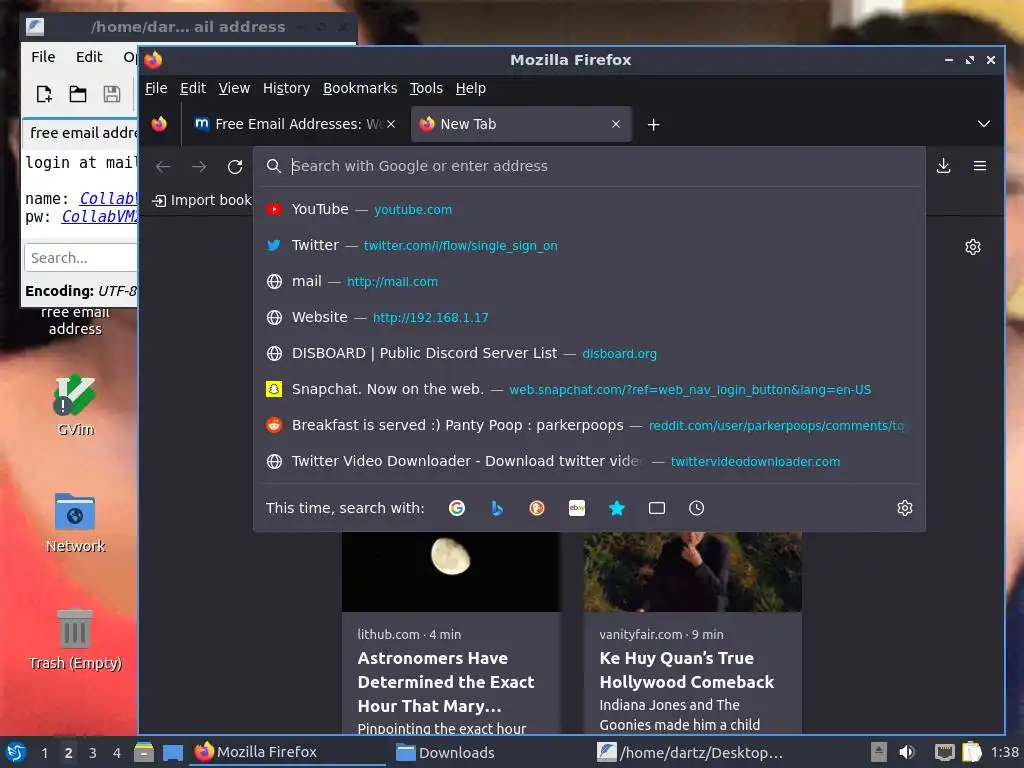Open the text editor Edit menu
Screen dimensions: 1024x768
(89, 57)
